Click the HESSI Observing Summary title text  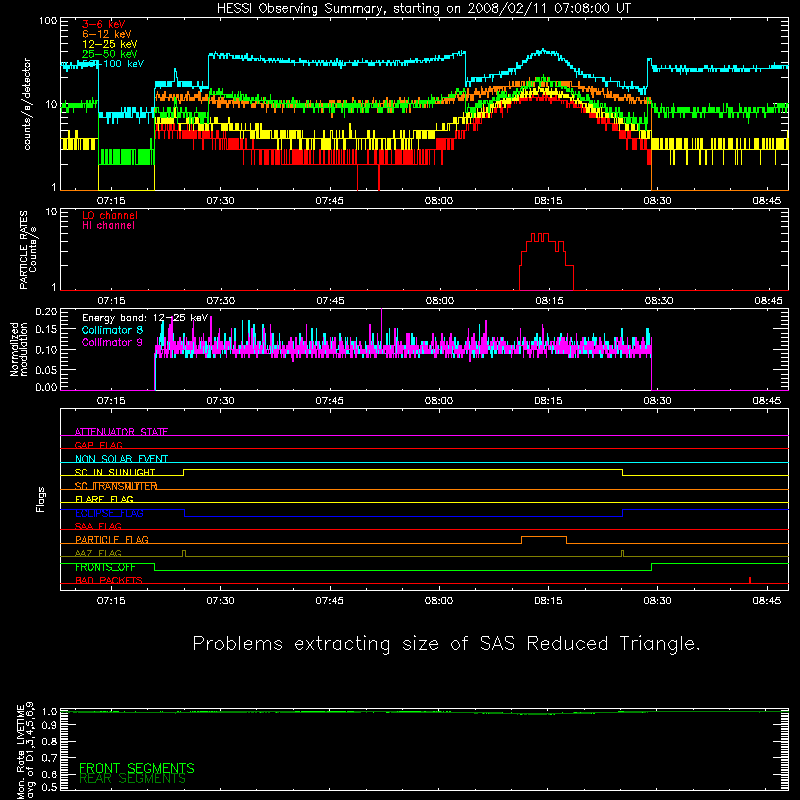tap(423, 8)
